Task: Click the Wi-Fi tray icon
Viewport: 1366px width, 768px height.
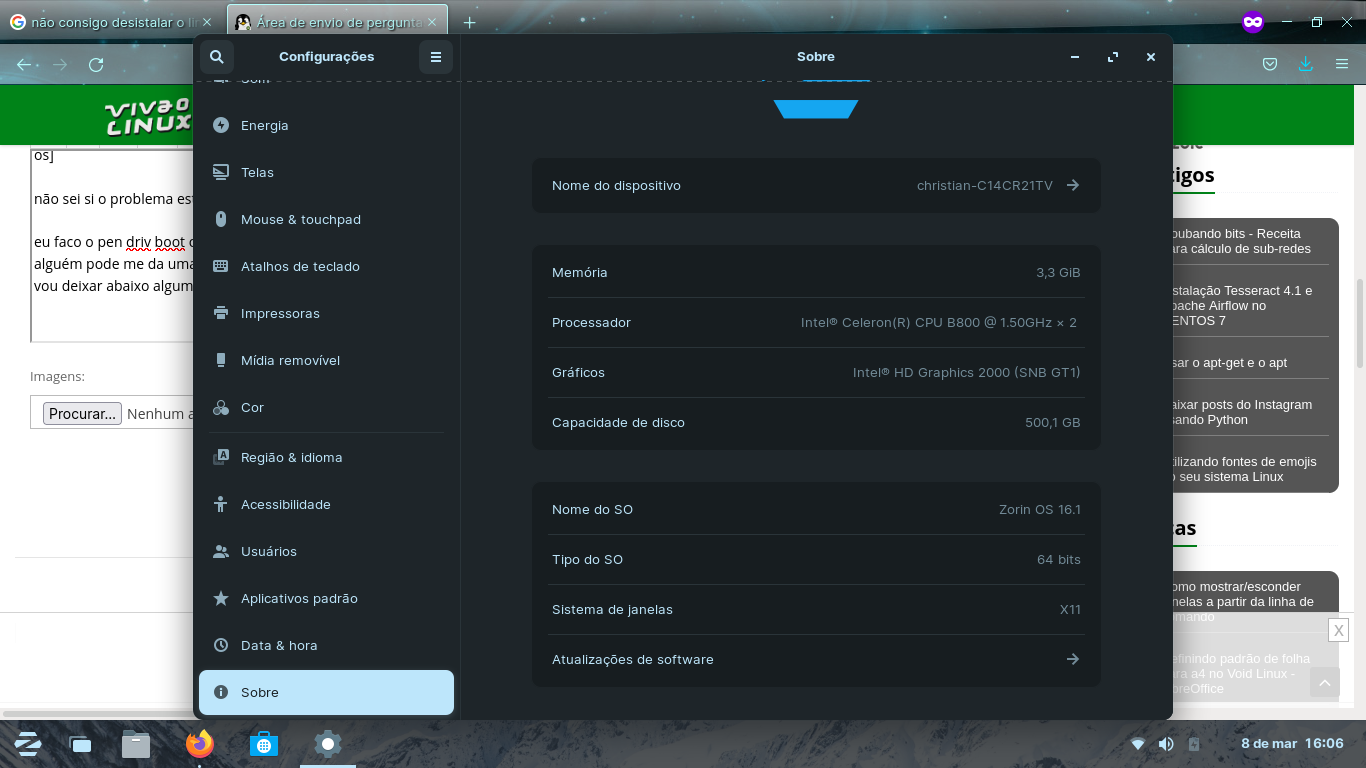Action: click(x=1138, y=744)
